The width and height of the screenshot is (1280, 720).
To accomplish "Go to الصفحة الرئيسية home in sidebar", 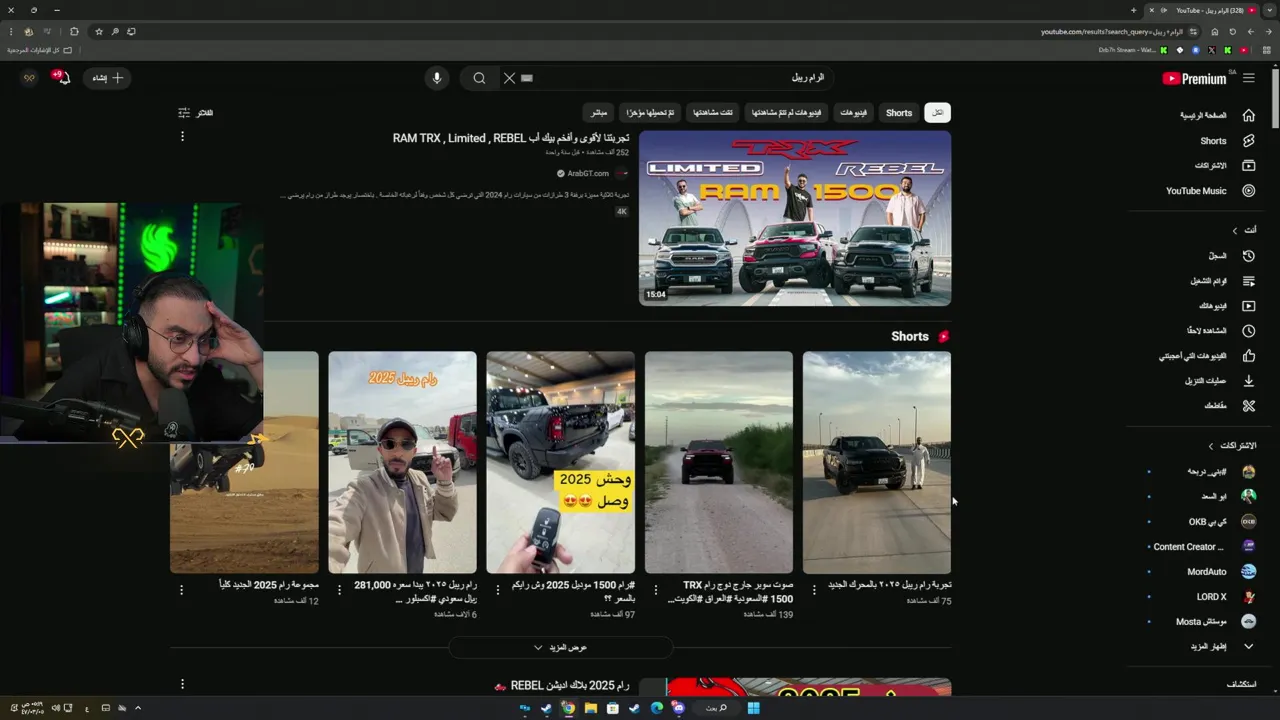I will tap(1217, 115).
